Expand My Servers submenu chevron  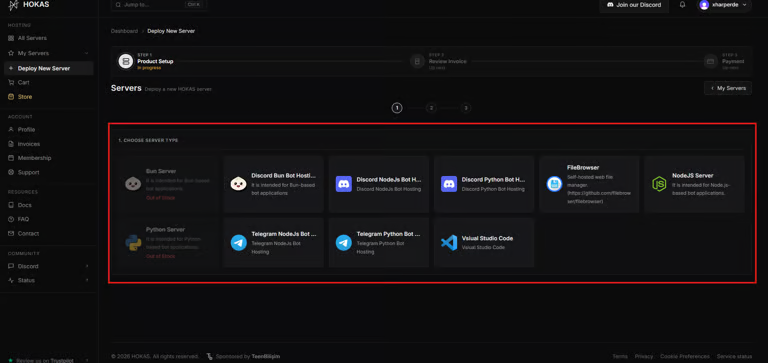click(x=86, y=53)
